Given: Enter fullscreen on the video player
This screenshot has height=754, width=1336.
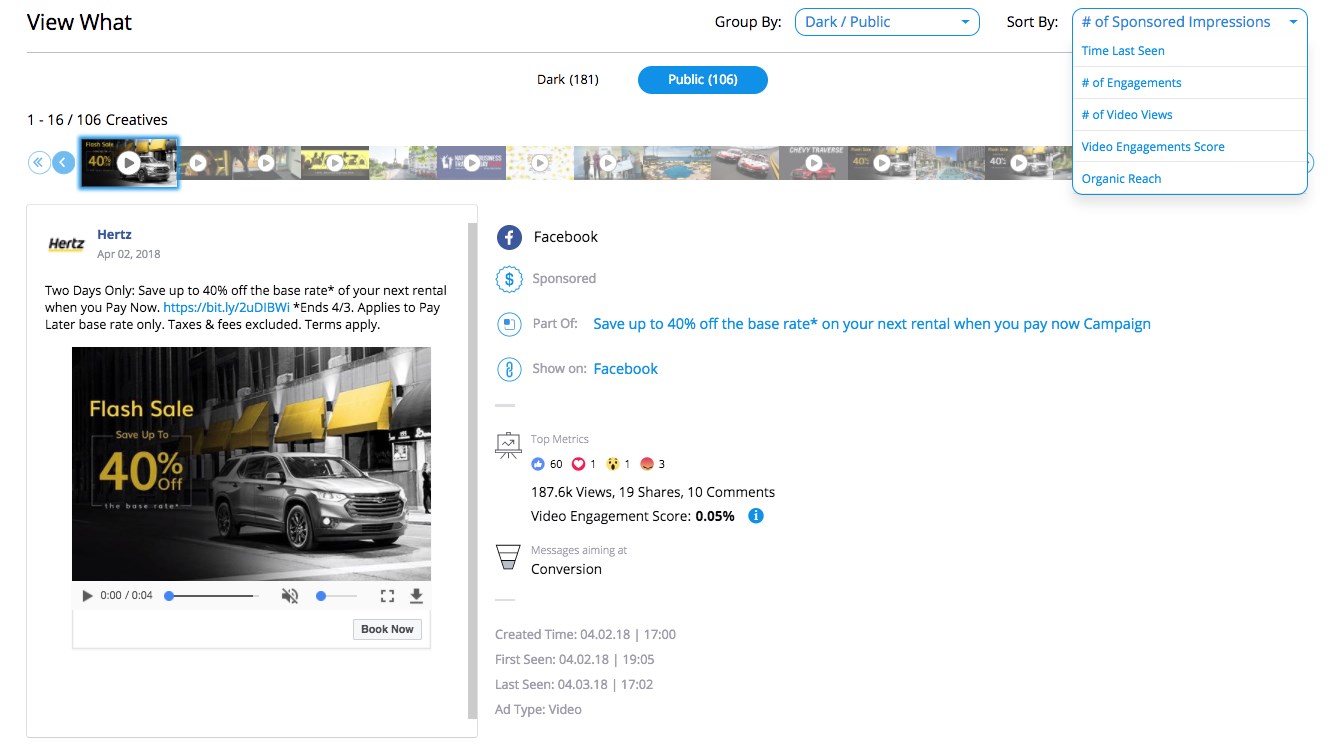Looking at the screenshot, I should click(387, 596).
